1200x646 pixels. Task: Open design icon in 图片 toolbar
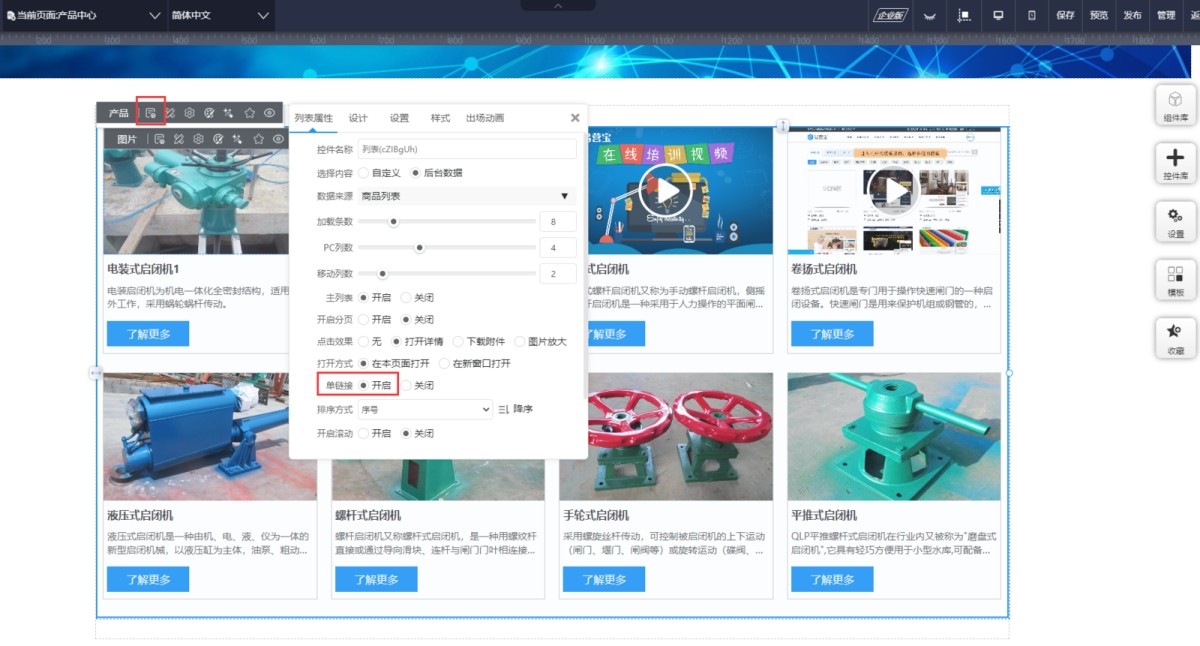[179, 139]
